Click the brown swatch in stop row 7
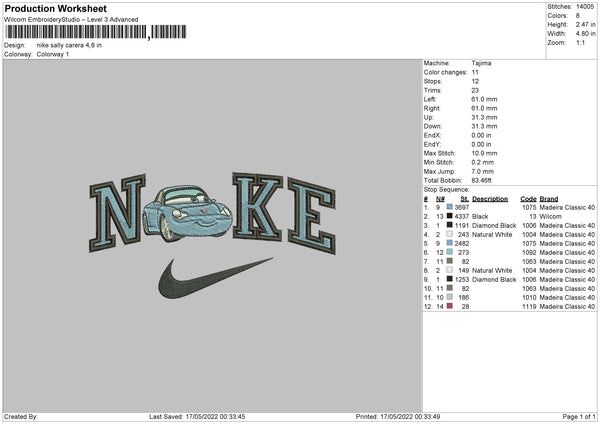The height and width of the screenshot is (424, 600). [x=450, y=261]
